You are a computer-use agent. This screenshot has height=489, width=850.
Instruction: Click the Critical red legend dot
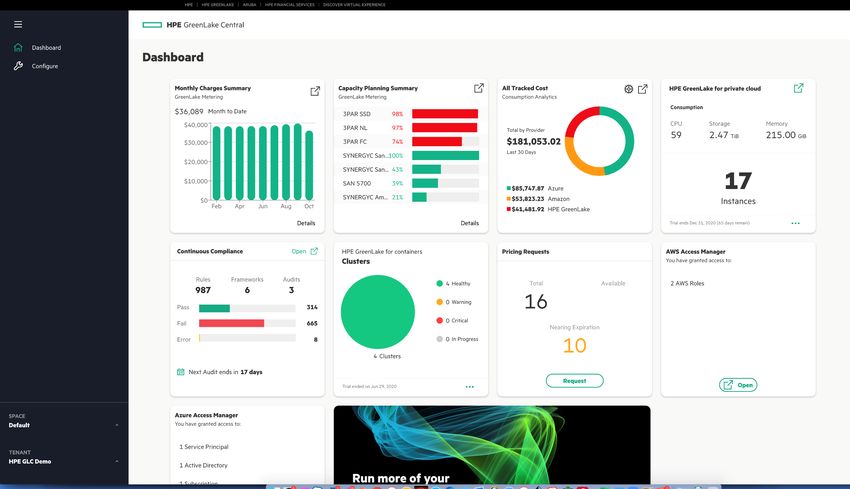(x=440, y=320)
